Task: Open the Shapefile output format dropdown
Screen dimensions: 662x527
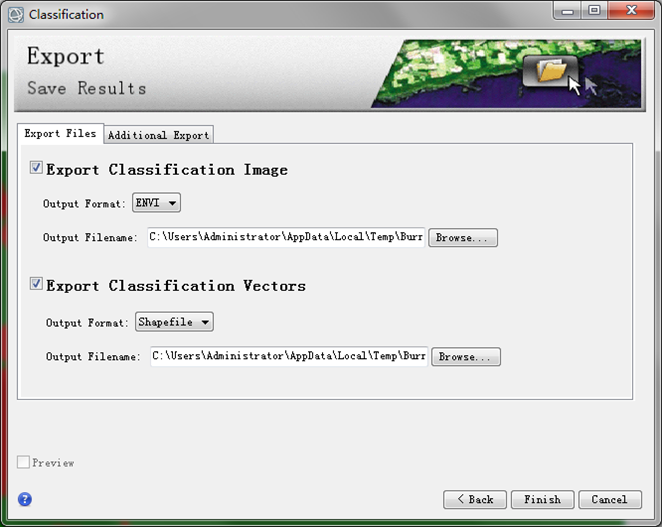Action: (174, 322)
